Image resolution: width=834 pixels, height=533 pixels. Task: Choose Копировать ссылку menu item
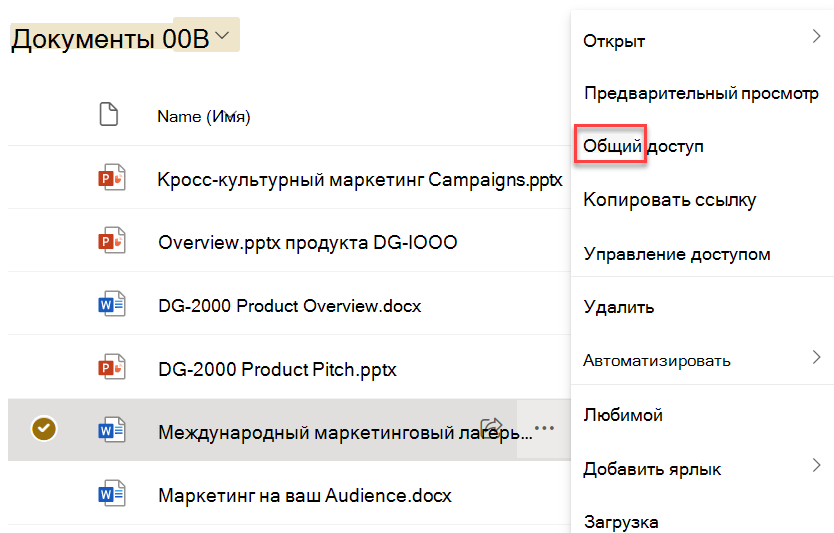point(670,200)
